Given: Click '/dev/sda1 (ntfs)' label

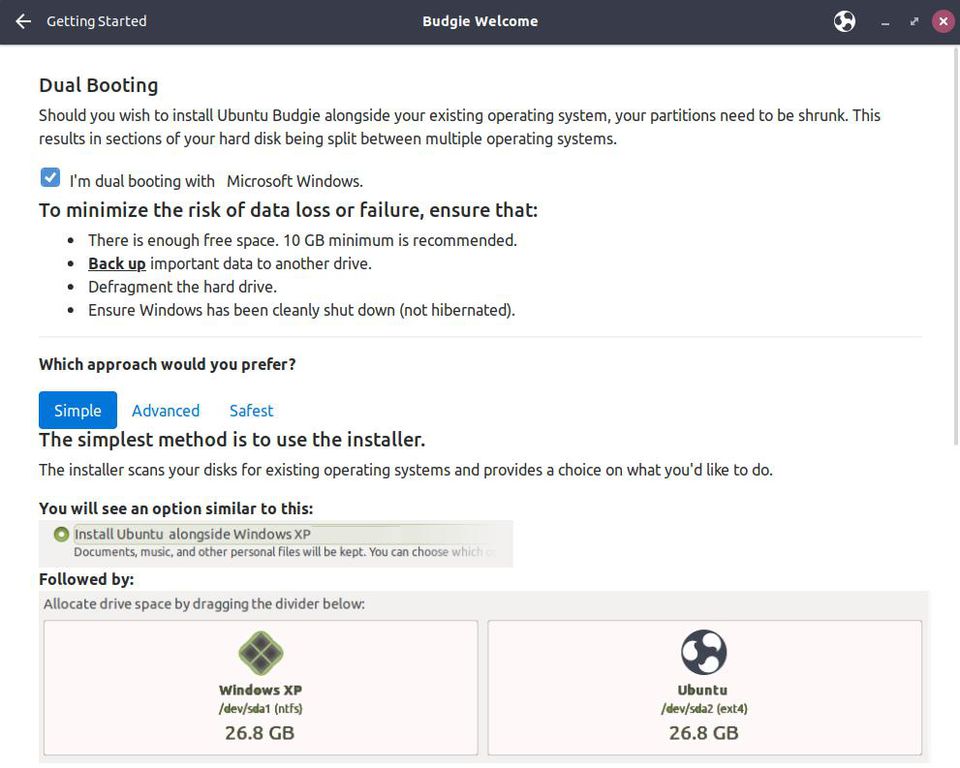Looking at the screenshot, I should coord(261,709).
